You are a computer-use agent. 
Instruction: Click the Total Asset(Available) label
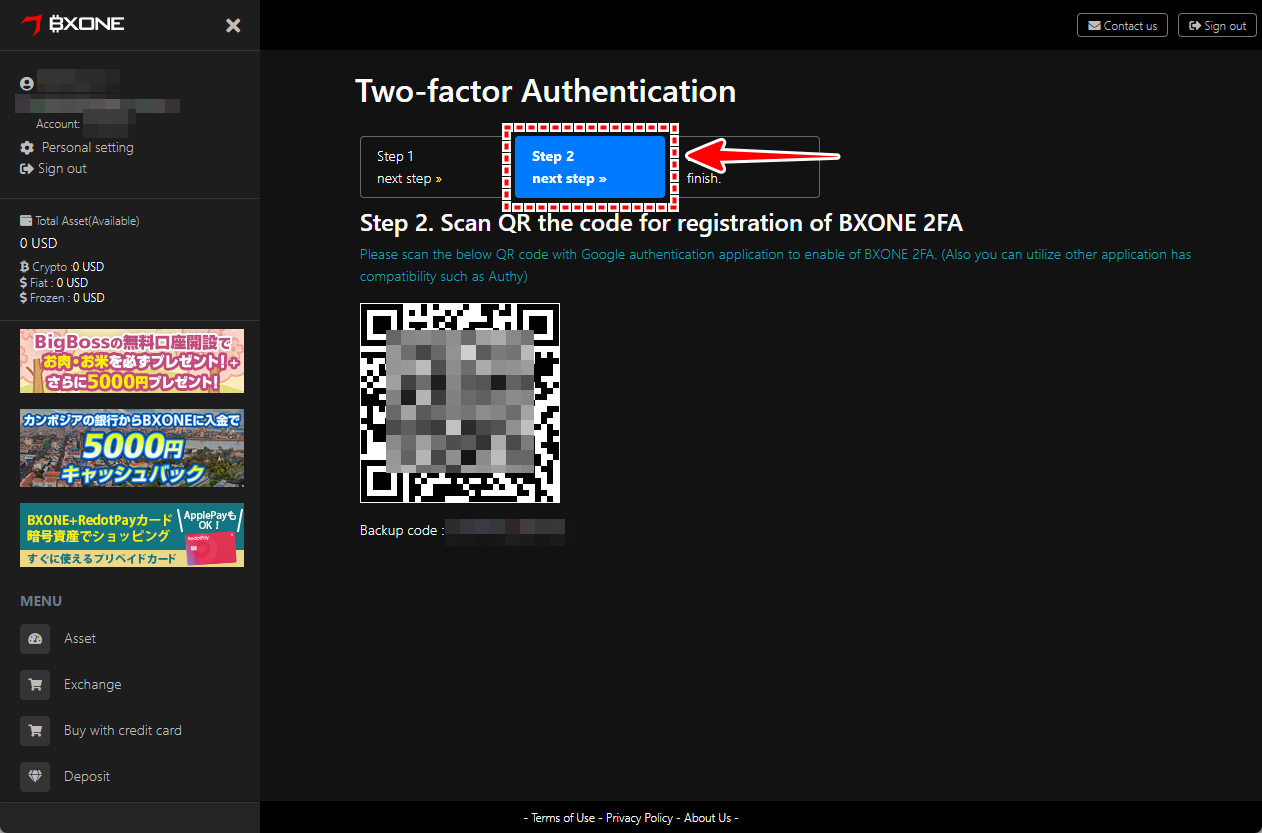coord(87,221)
